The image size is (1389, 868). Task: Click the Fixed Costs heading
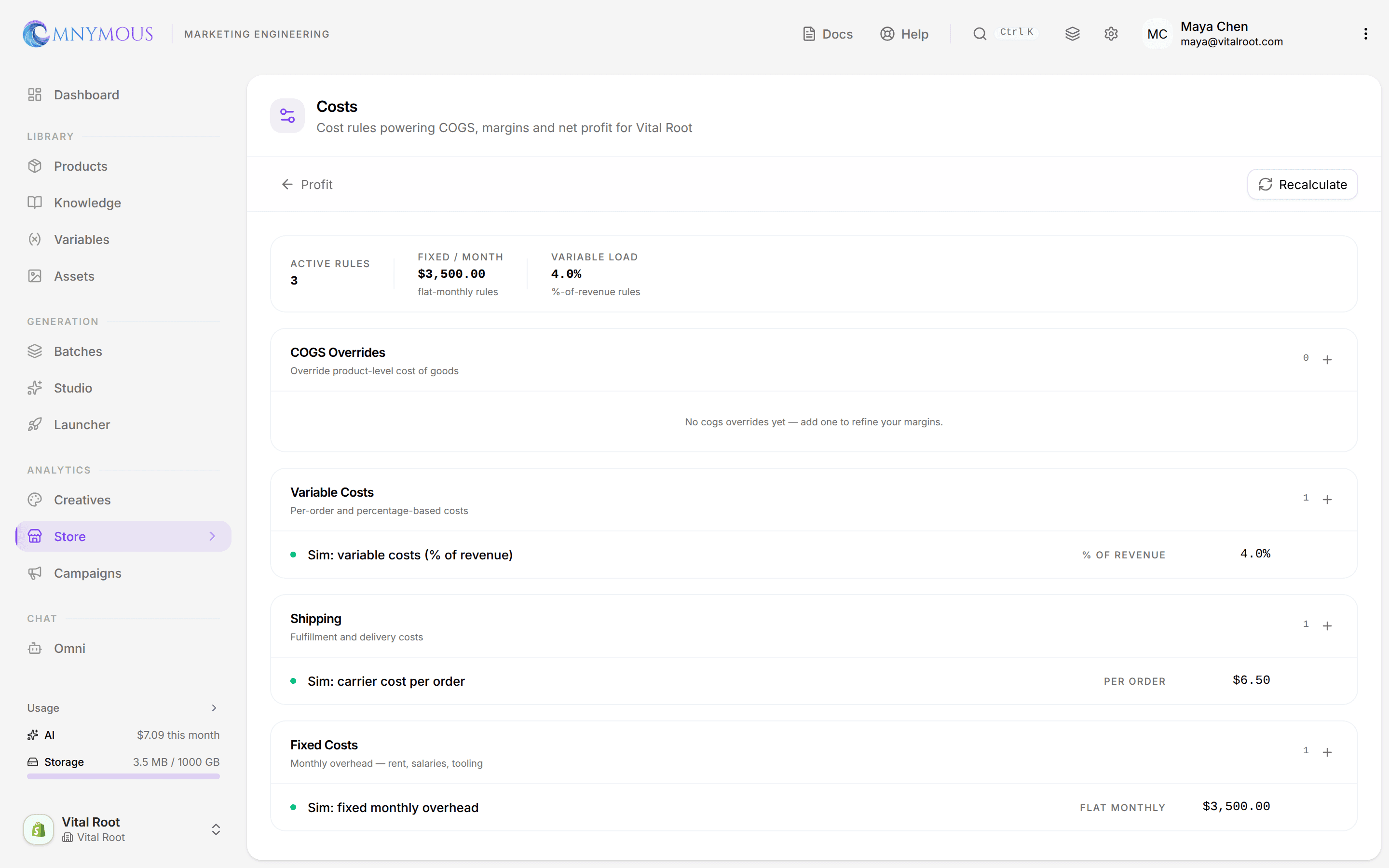pyautogui.click(x=324, y=745)
